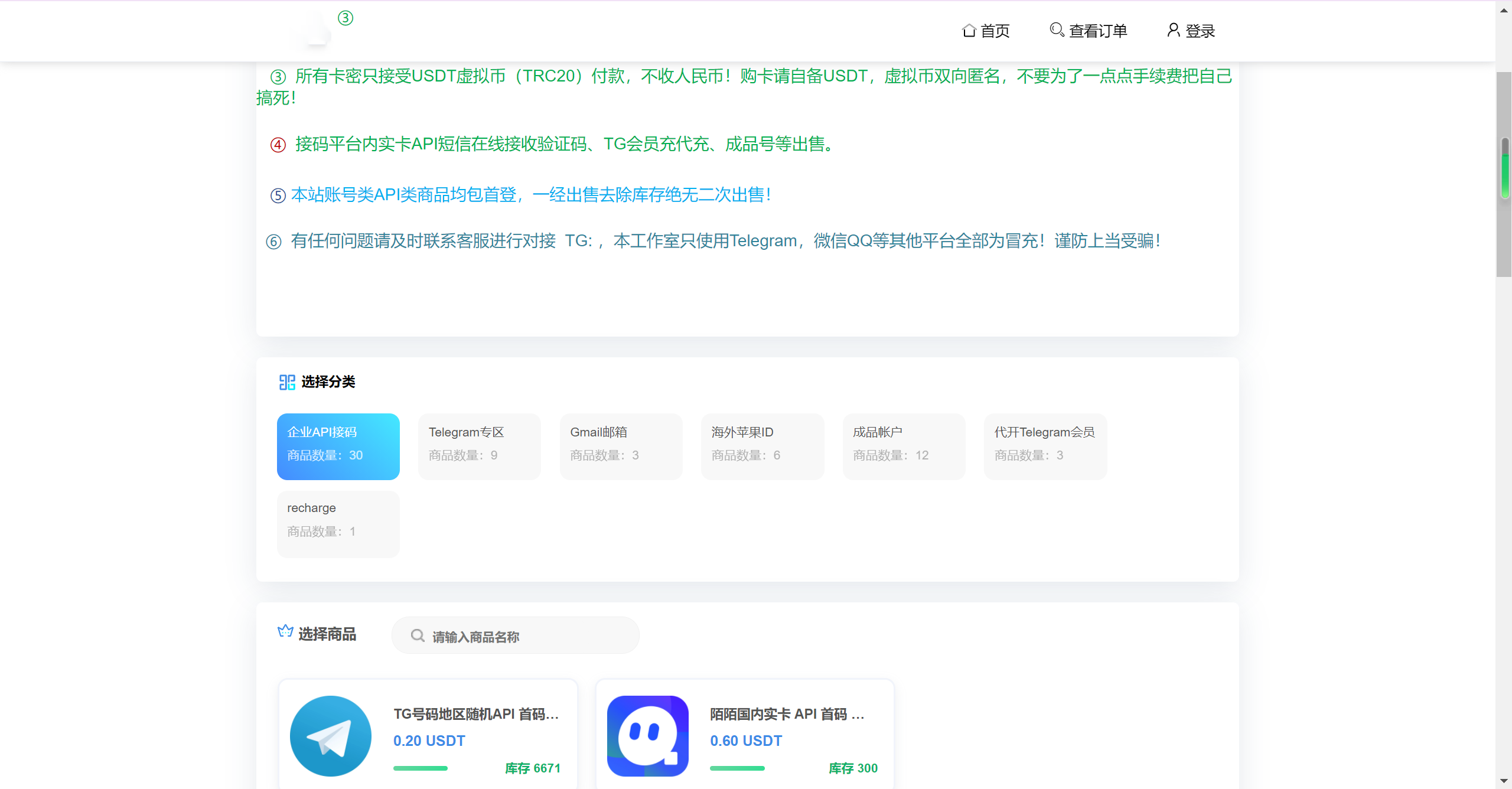Click the home icon in the header

[969, 31]
